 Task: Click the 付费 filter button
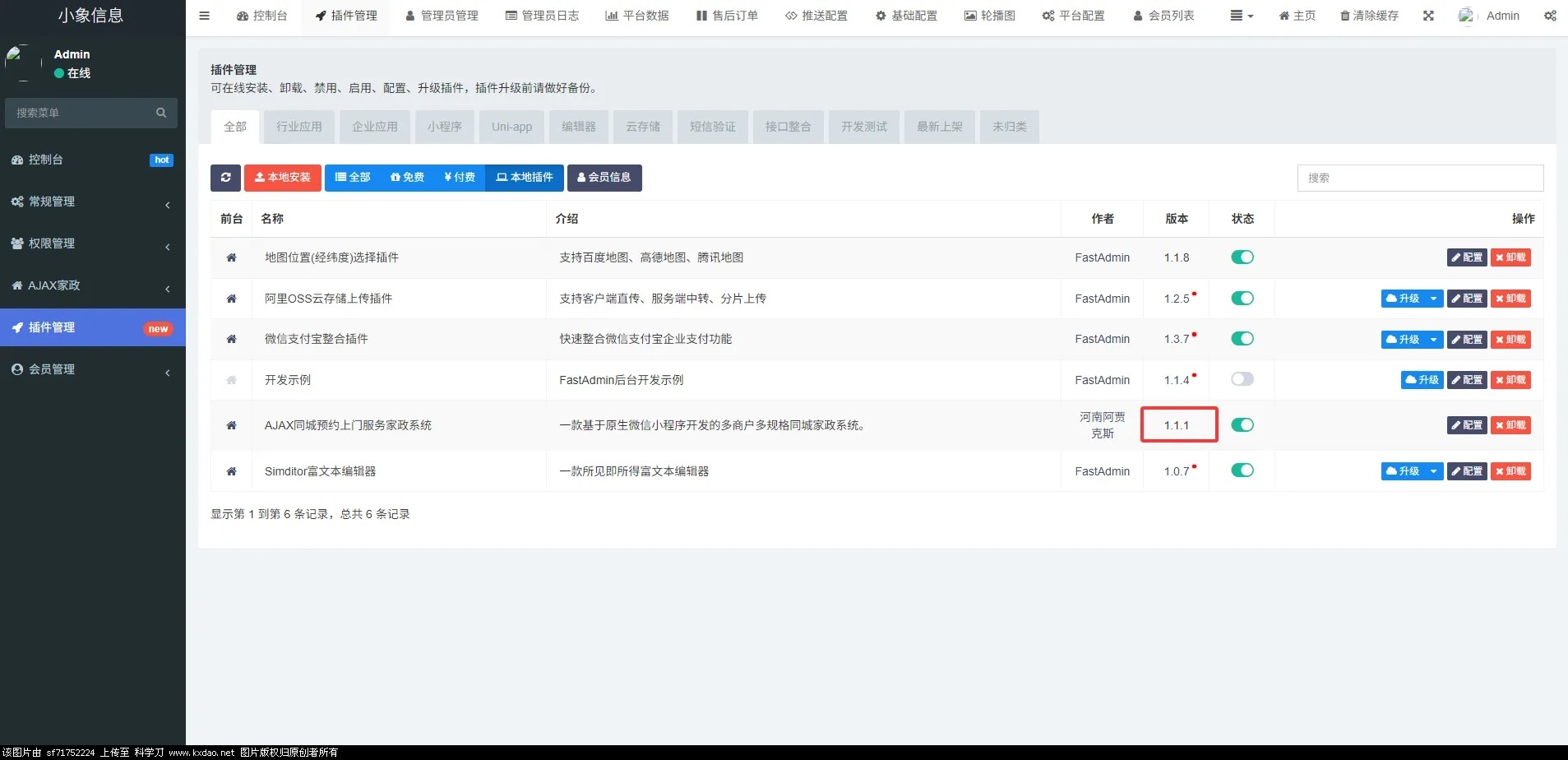(x=459, y=178)
